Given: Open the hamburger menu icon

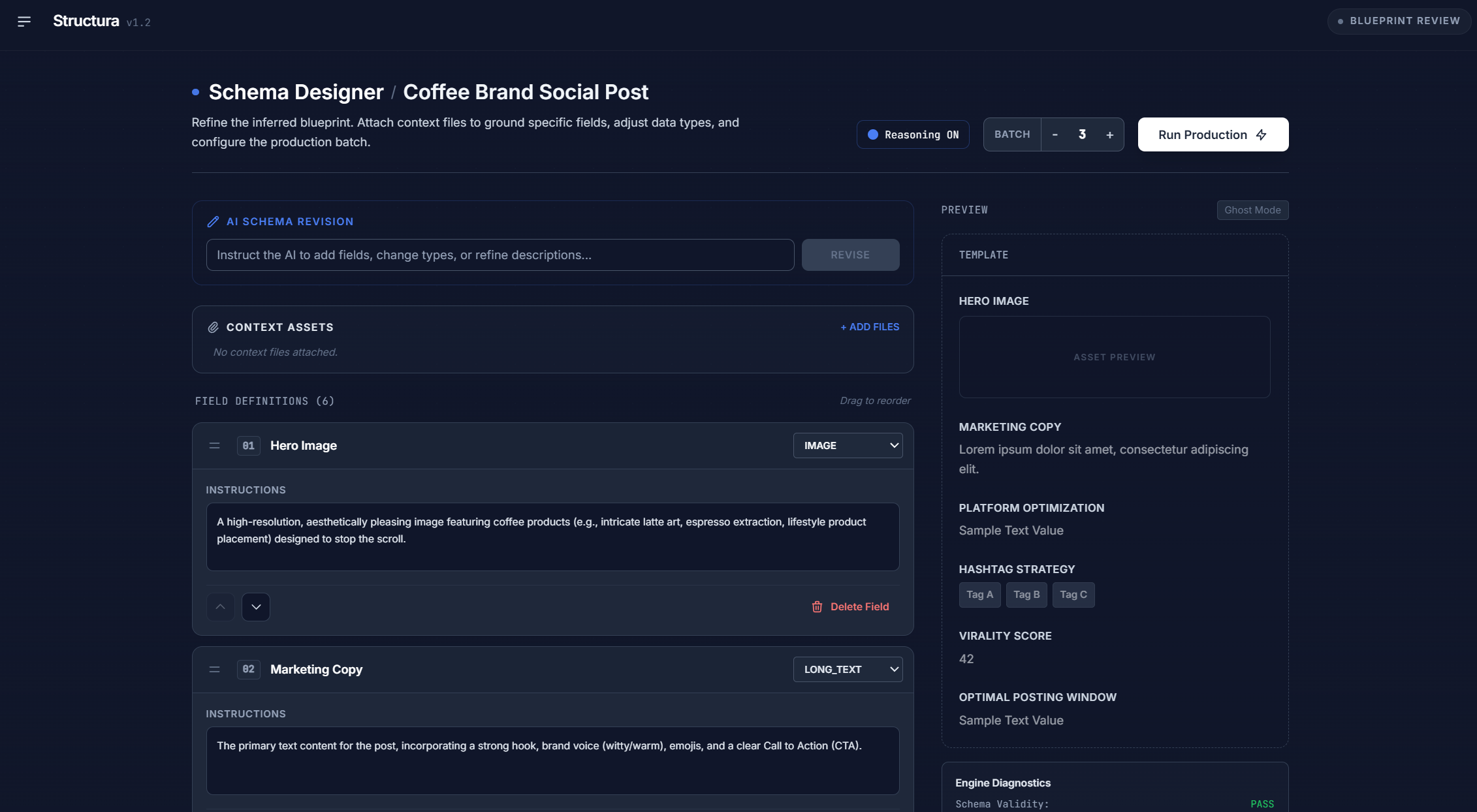Looking at the screenshot, I should (x=24, y=22).
